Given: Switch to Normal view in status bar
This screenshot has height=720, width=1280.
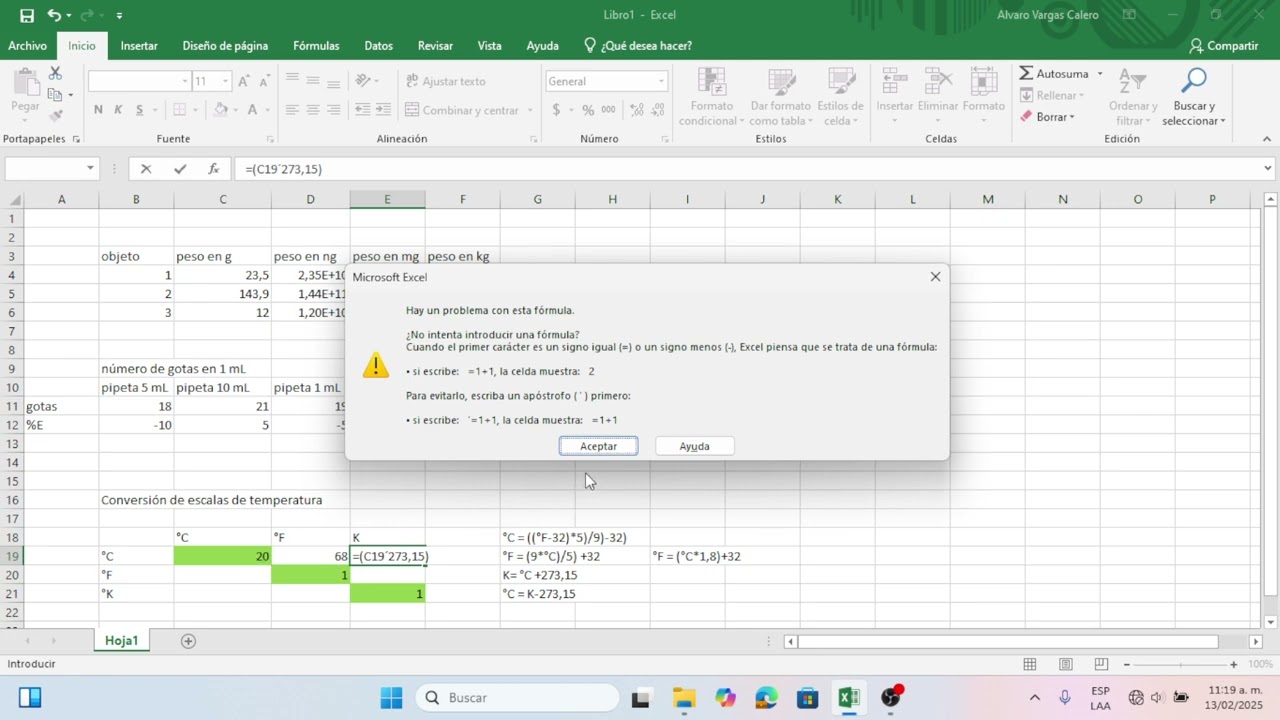Looking at the screenshot, I should pyautogui.click(x=1029, y=664).
